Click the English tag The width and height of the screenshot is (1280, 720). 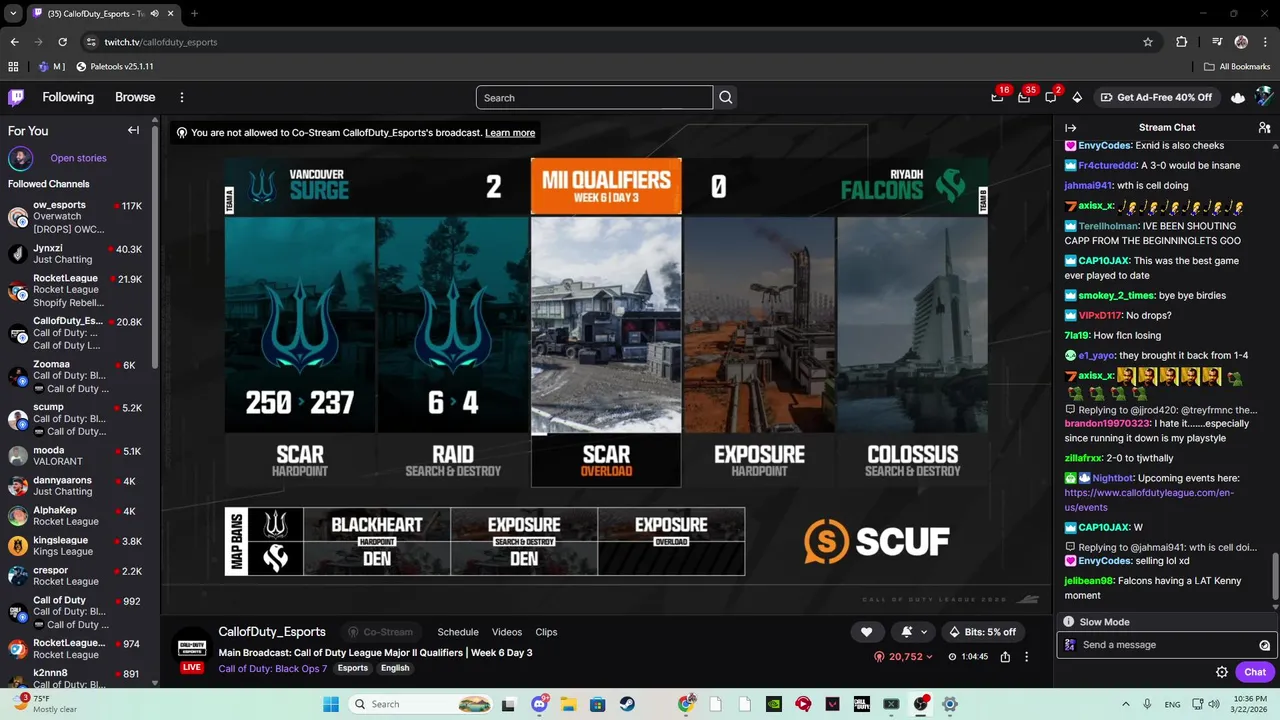[x=395, y=668]
